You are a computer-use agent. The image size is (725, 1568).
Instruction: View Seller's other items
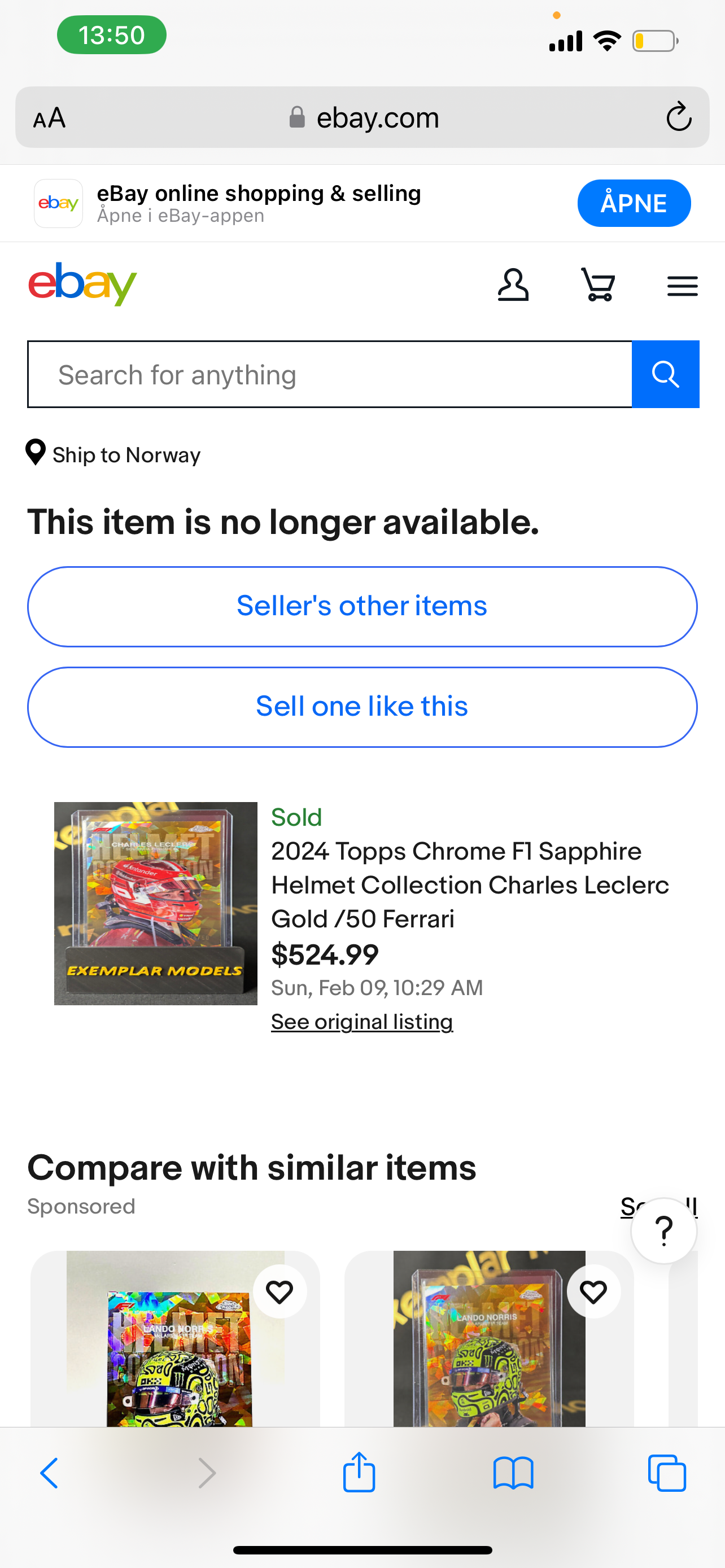(x=362, y=606)
